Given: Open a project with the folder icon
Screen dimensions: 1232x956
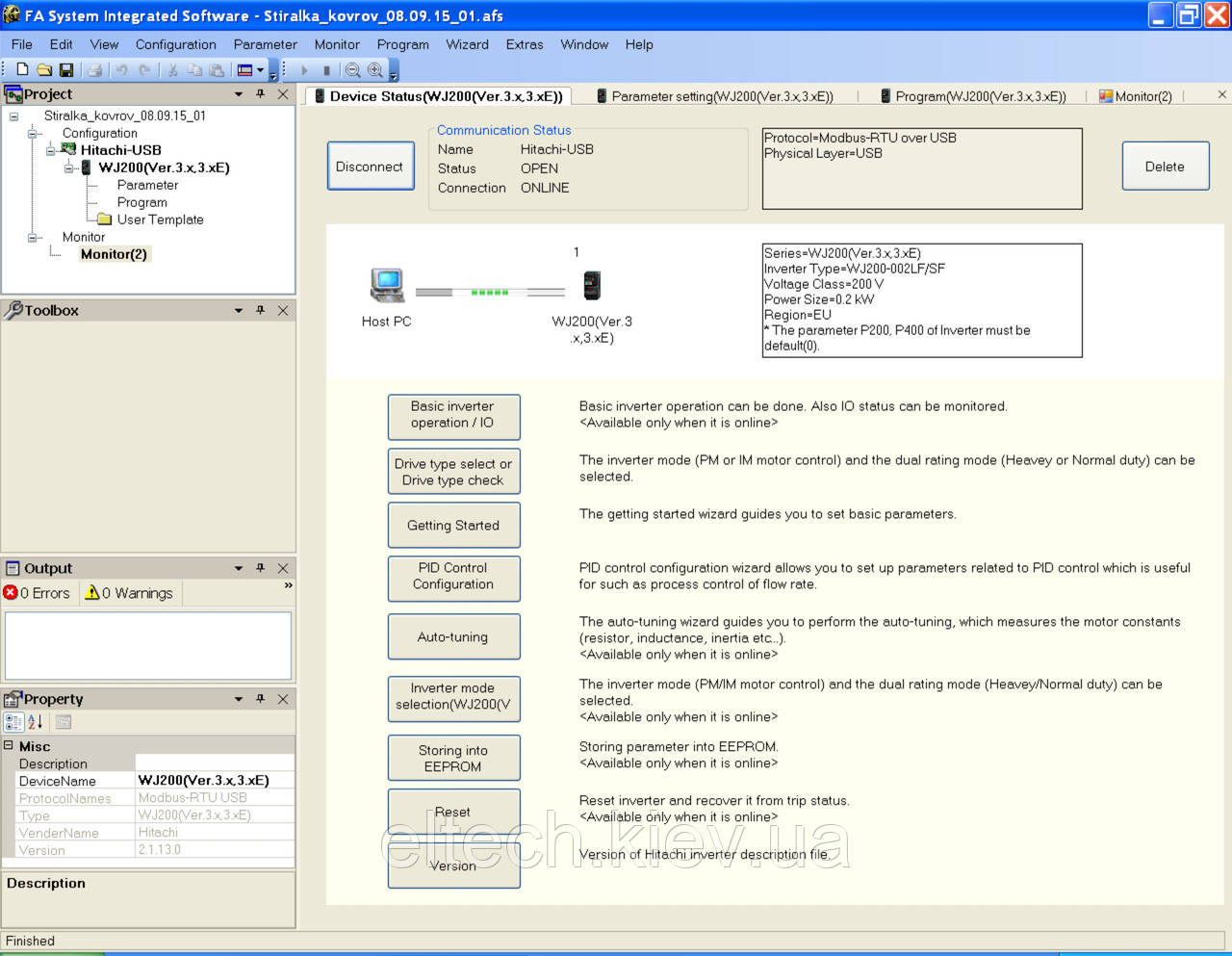Looking at the screenshot, I should coord(44,69).
